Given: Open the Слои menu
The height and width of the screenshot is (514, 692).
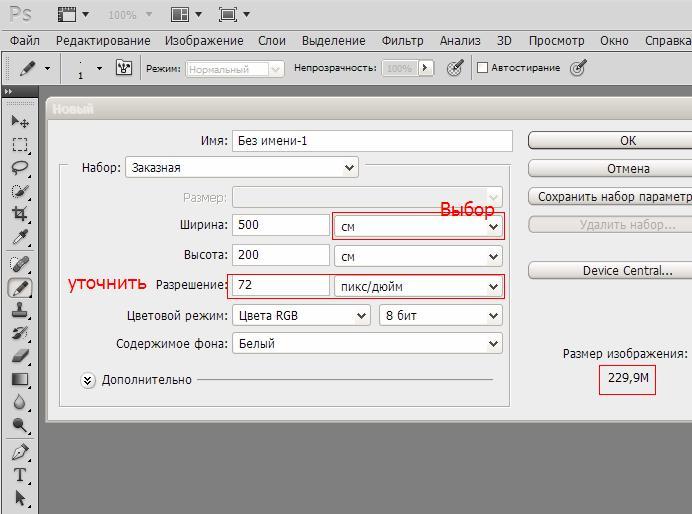Looking at the screenshot, I should (272, 41).
